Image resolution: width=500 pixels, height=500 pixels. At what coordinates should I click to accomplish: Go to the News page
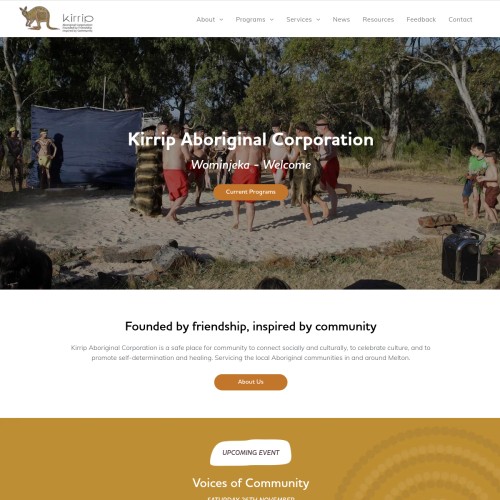tap(341, 20)
